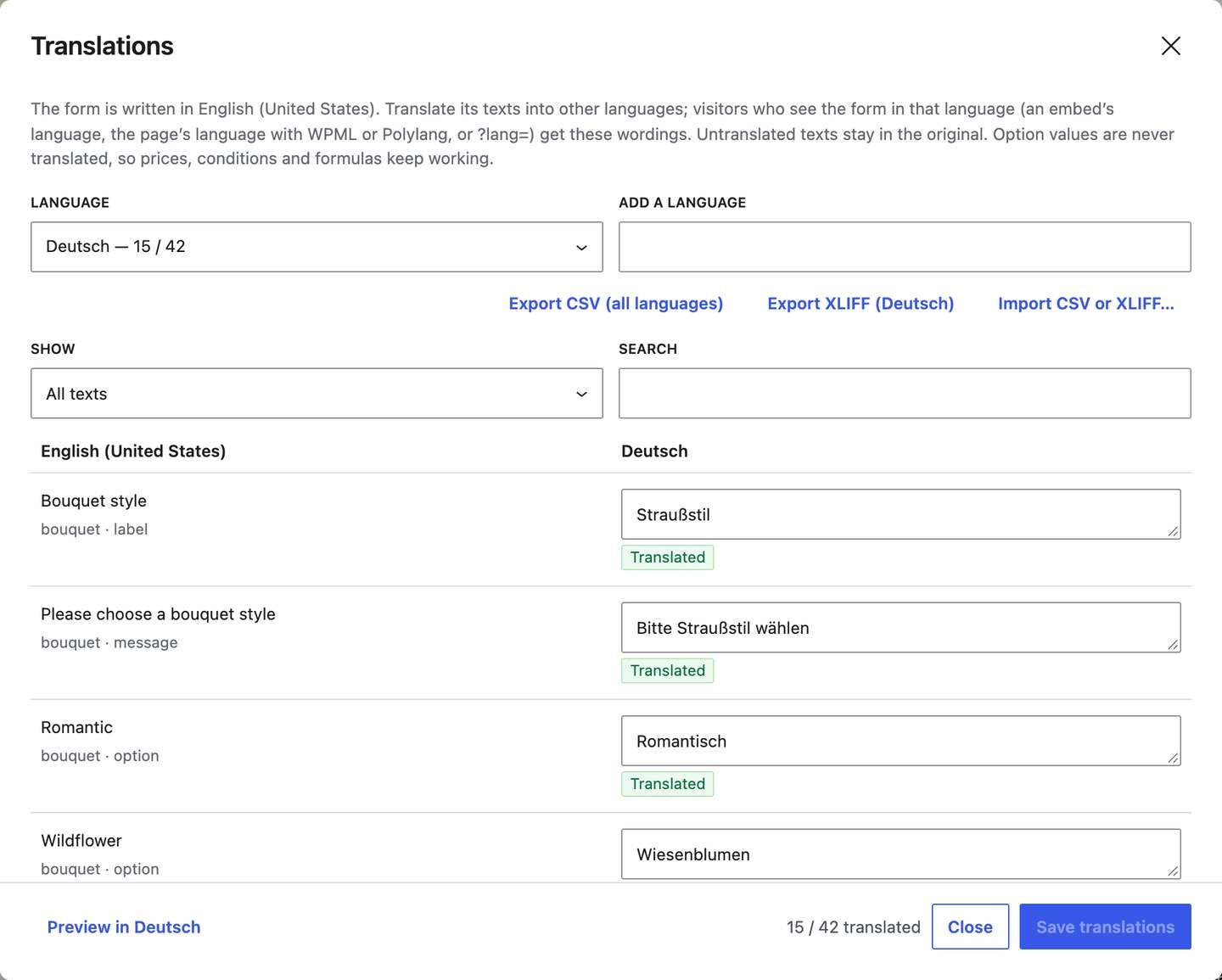The width and height of the screenshot is (1222, 980).
Task: Edit the Bitte Straußstil wählen translation field
Action: point(900,628)
